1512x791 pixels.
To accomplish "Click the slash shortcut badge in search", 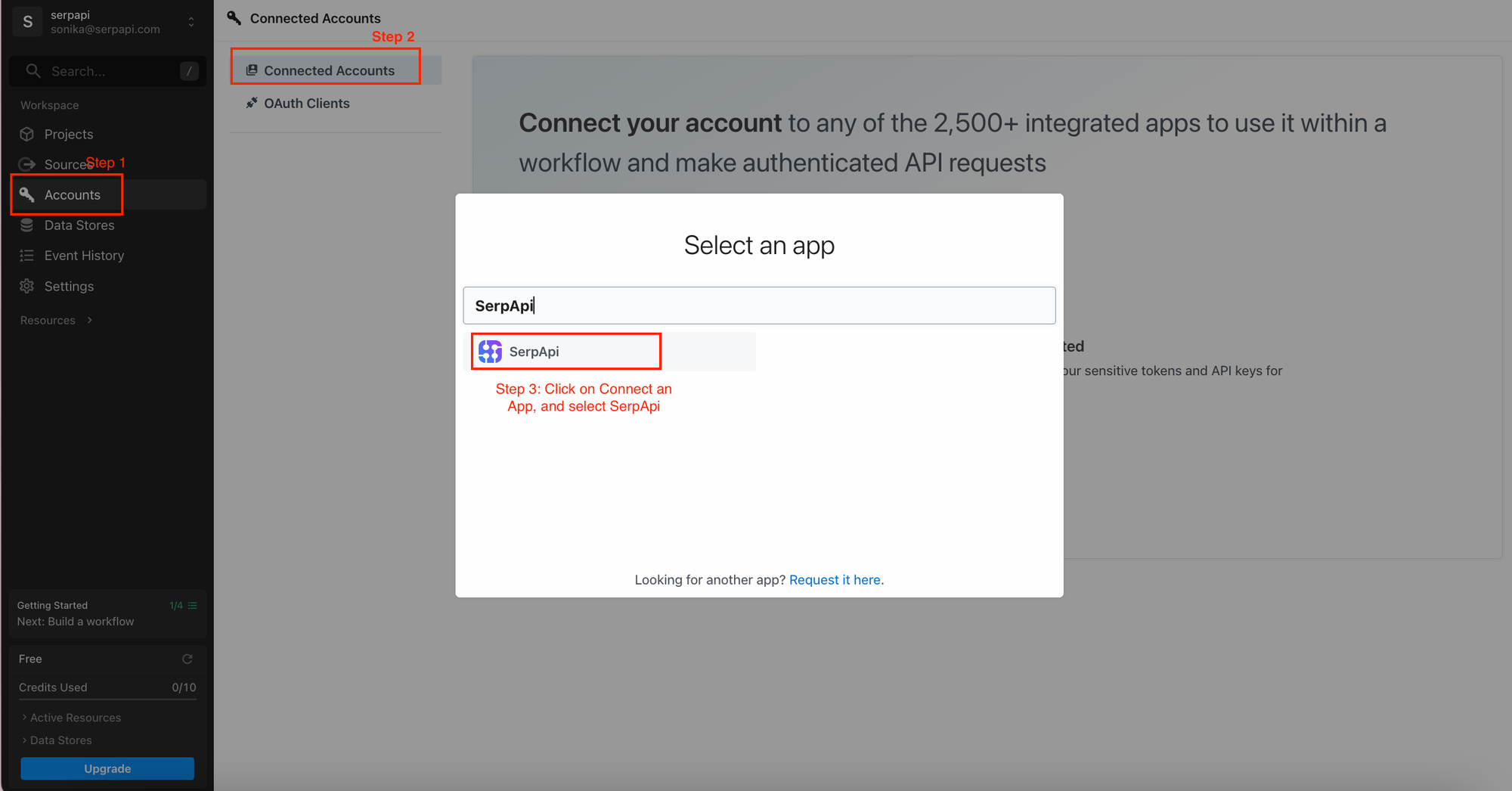I will click(x=189, y=71).
